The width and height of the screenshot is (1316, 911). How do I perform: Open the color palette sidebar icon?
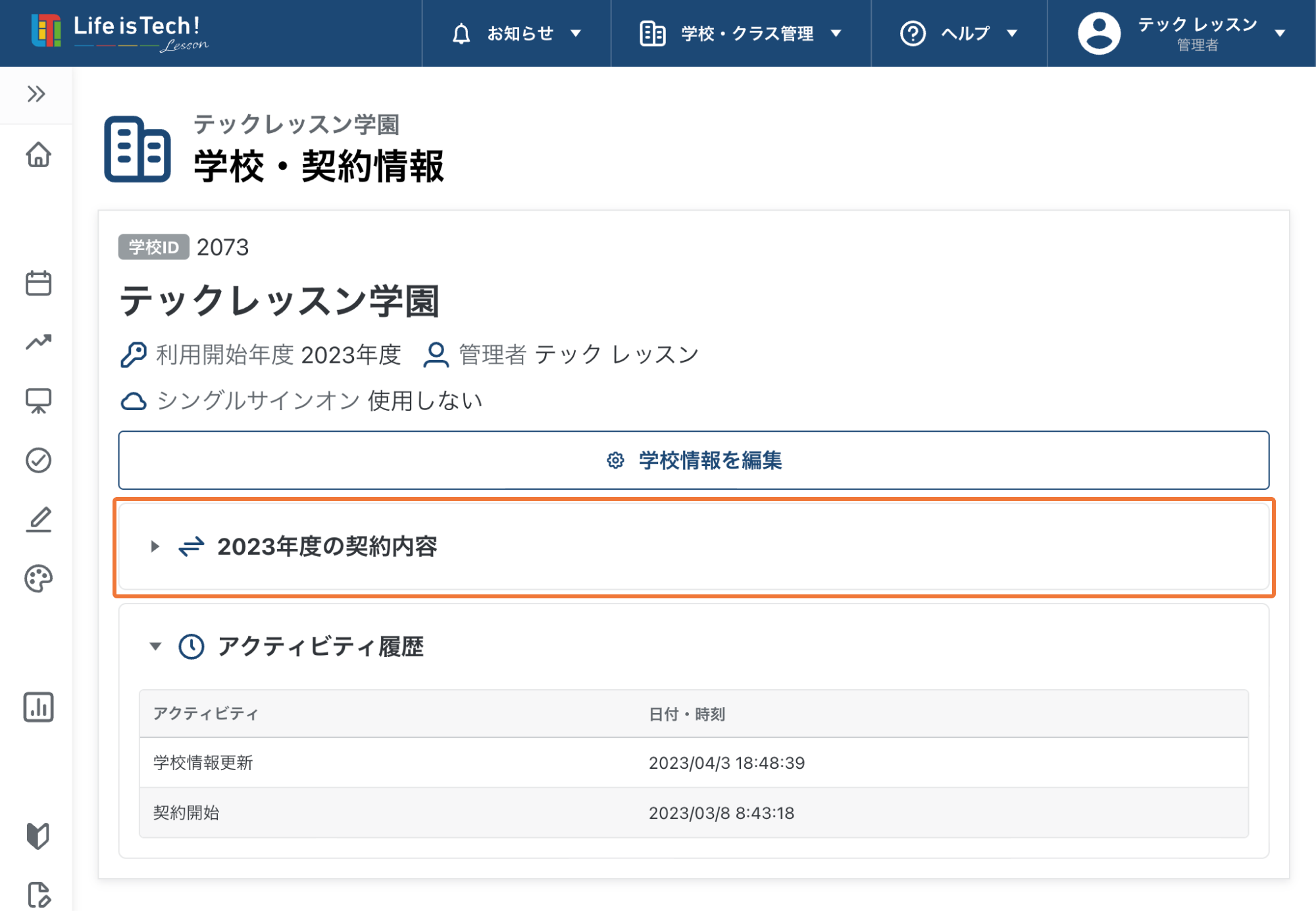38,579
